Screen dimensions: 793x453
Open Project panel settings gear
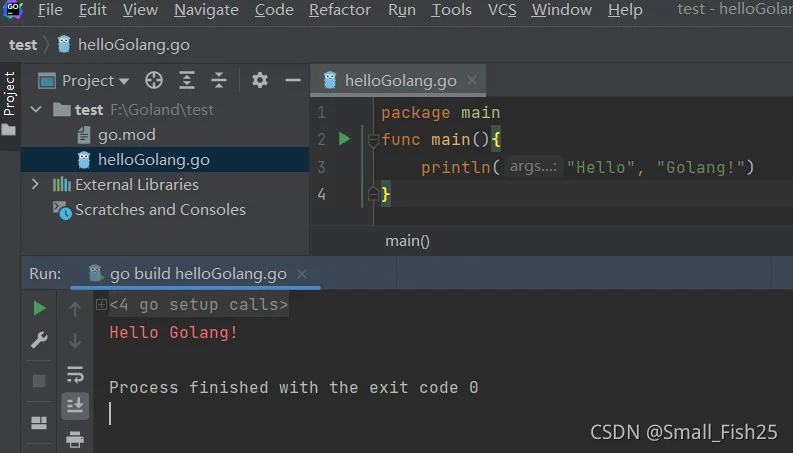click(259, 80)
